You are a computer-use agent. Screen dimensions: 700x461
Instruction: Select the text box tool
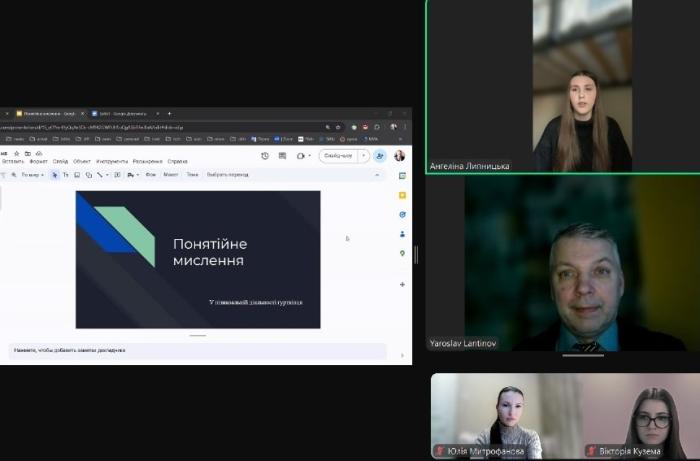click(x=66, y=175)
